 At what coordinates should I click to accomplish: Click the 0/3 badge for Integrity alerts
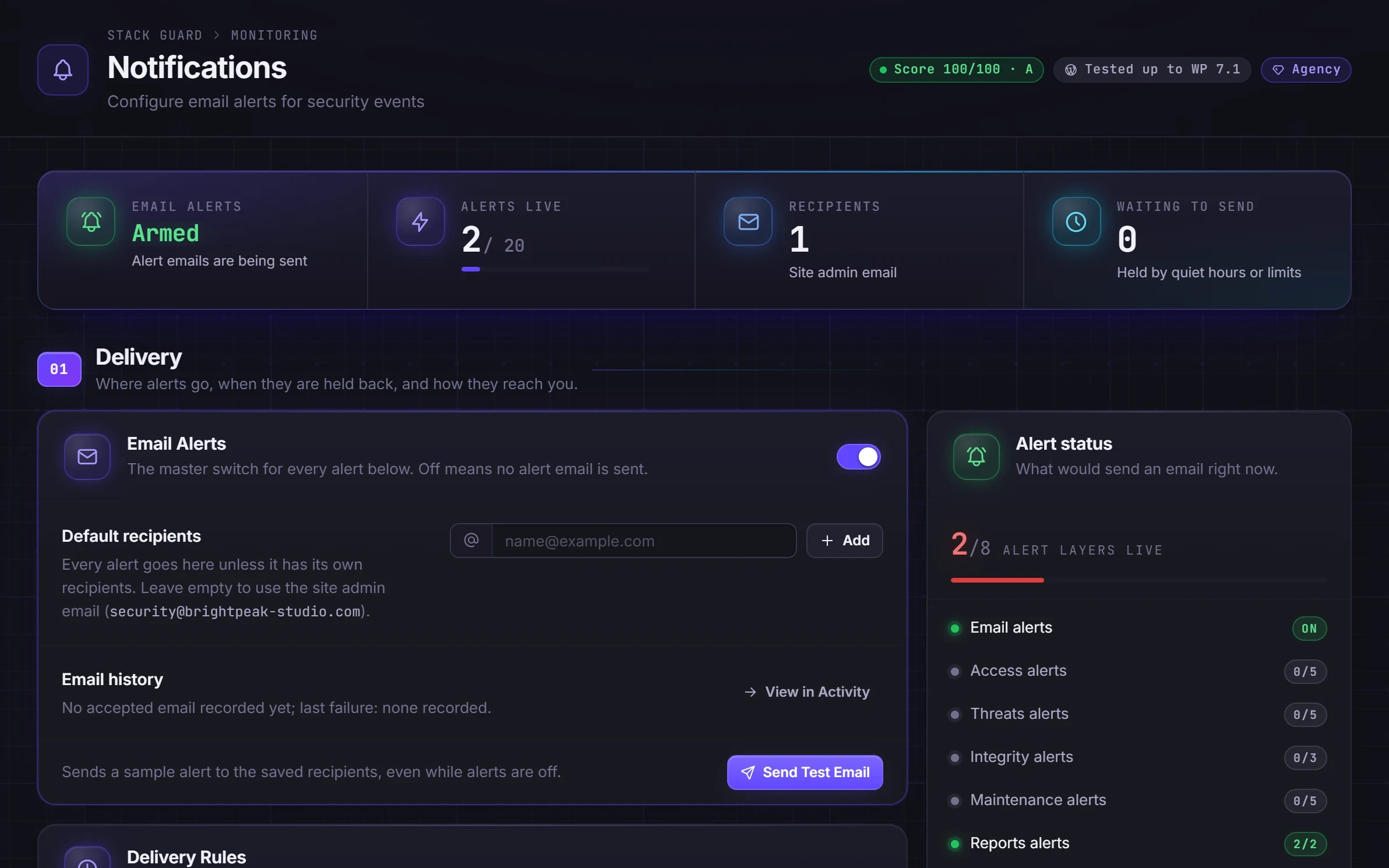pyautogui.click(x=1305, y=757)
